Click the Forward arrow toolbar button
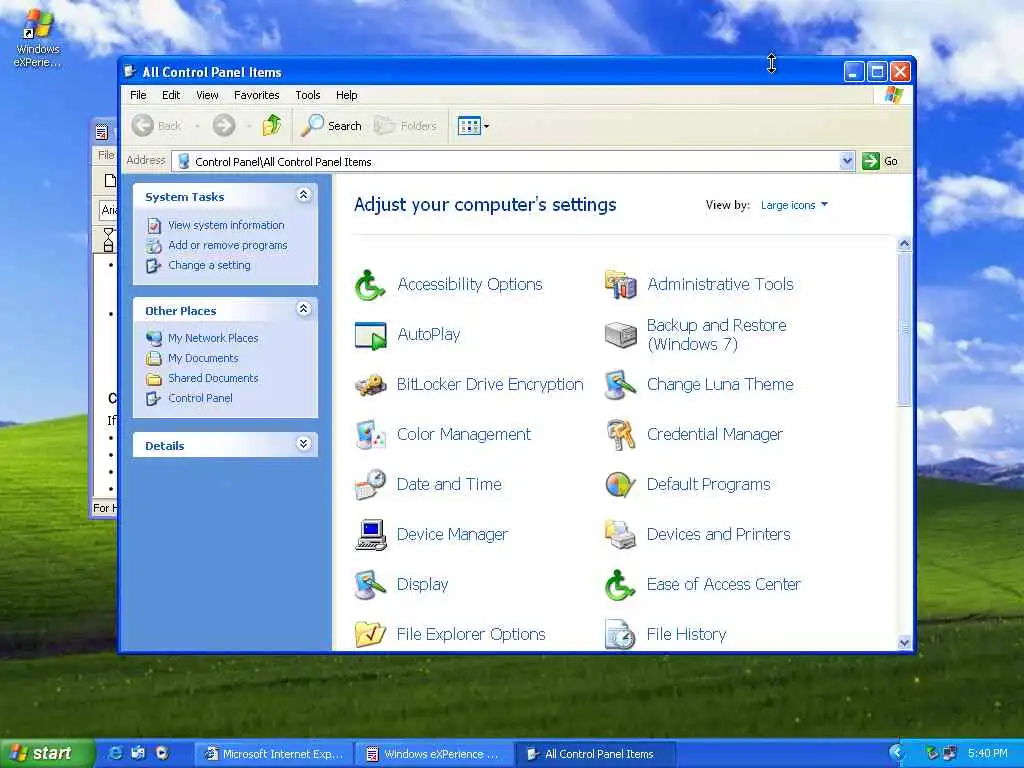The image size is (1024, 768). pyautogui.click(x=224, y=125)
